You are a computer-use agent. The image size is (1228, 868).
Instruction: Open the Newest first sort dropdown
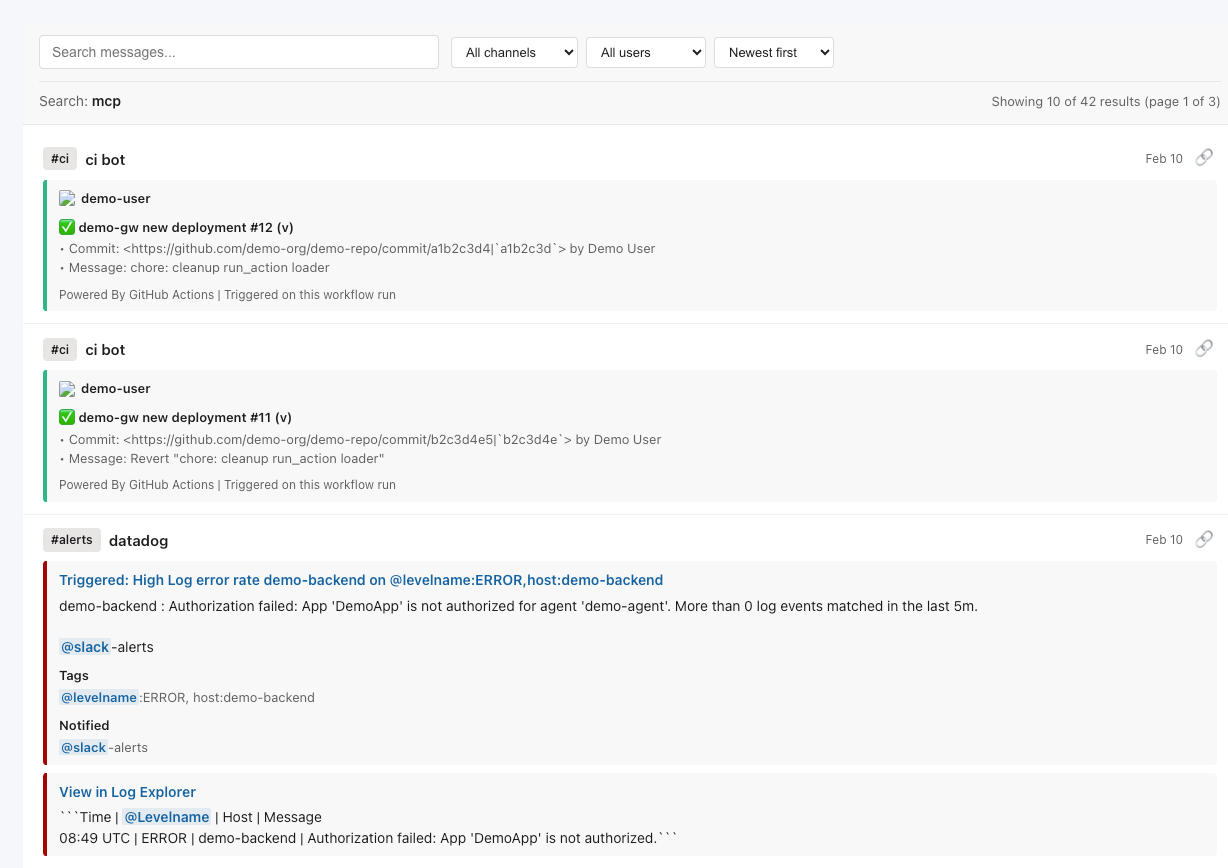pyautogui.click(x=774, y=52)
